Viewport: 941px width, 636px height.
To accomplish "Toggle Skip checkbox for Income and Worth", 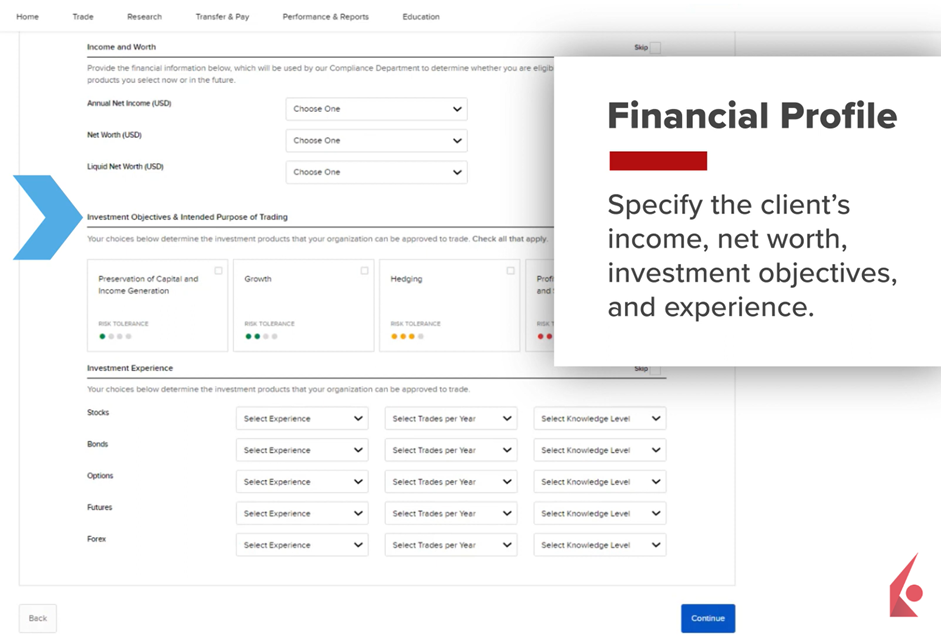I will (655, 48).
